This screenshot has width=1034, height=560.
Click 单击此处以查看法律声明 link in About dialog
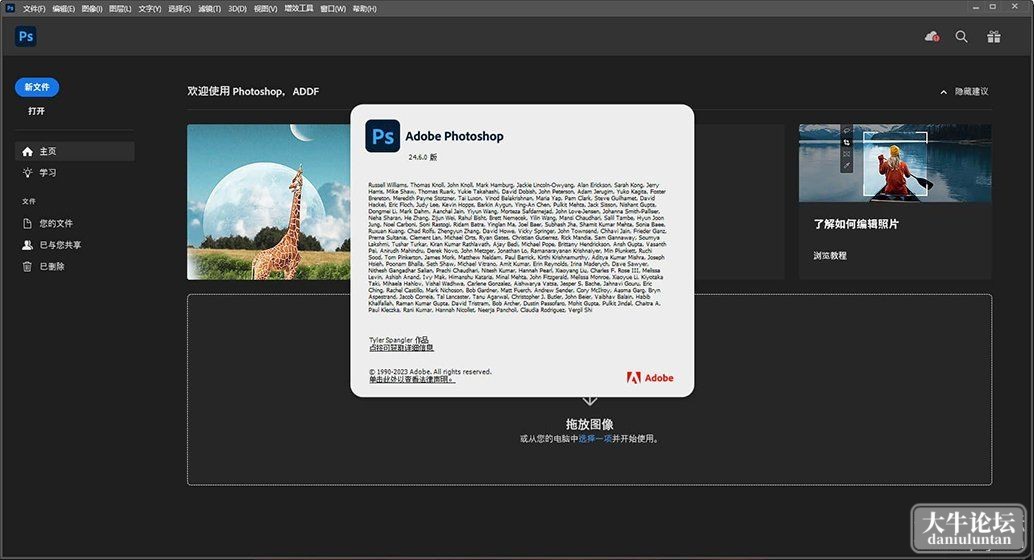click(411, 379)
